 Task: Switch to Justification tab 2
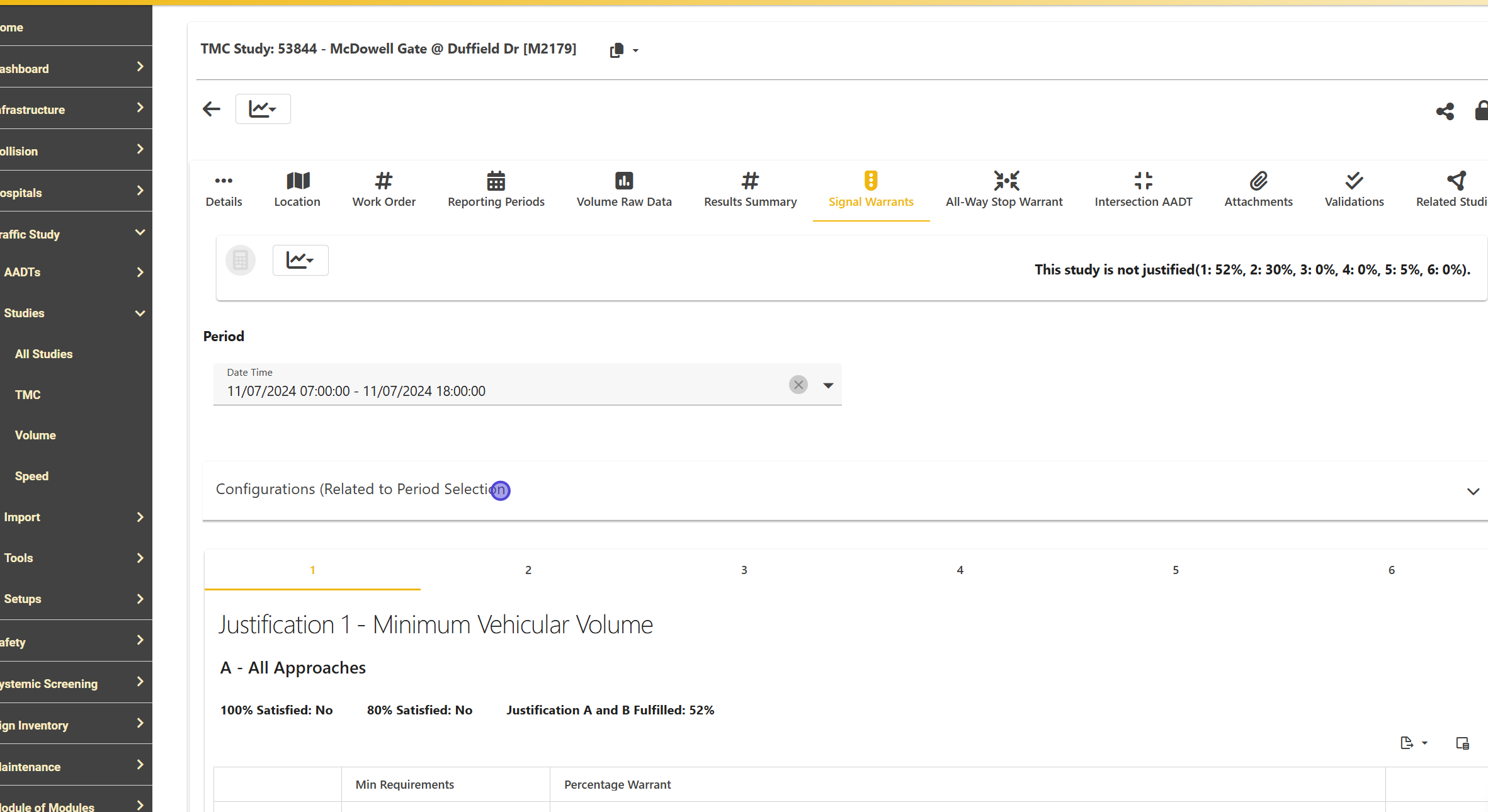(528, 570)
